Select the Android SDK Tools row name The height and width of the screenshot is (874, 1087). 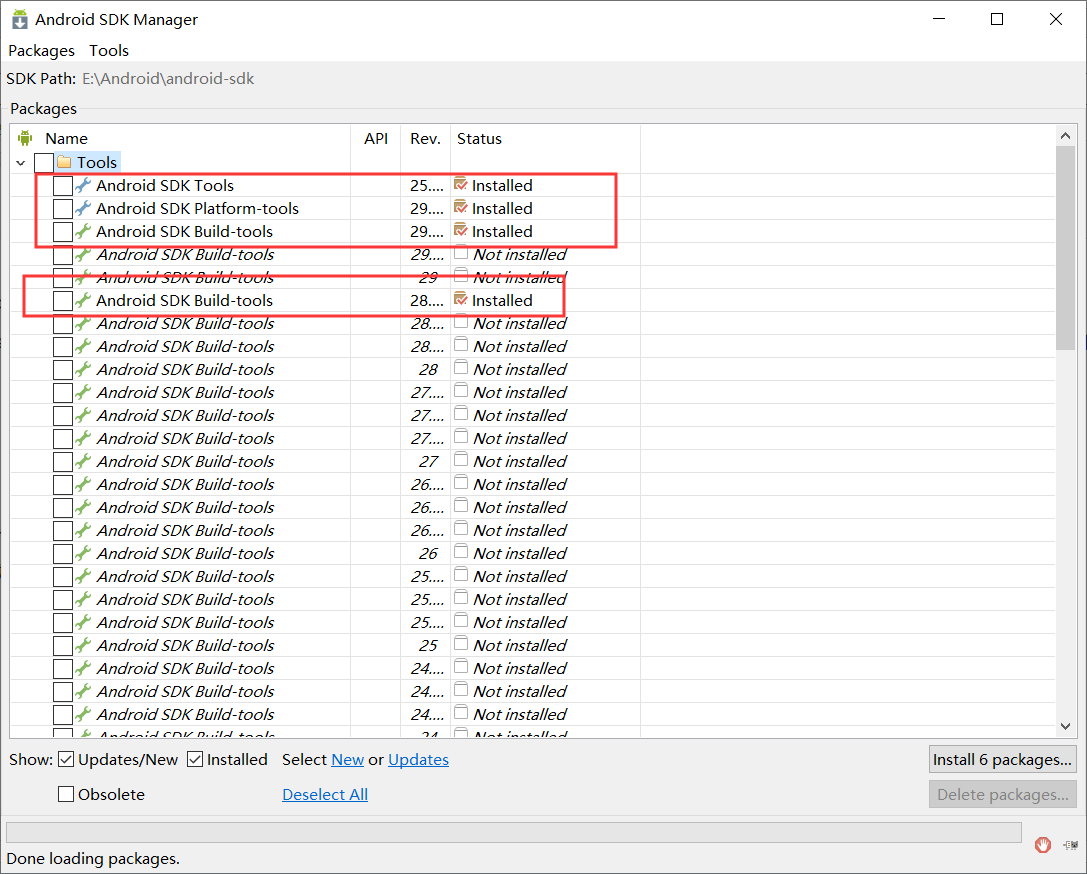click(165, 186)
